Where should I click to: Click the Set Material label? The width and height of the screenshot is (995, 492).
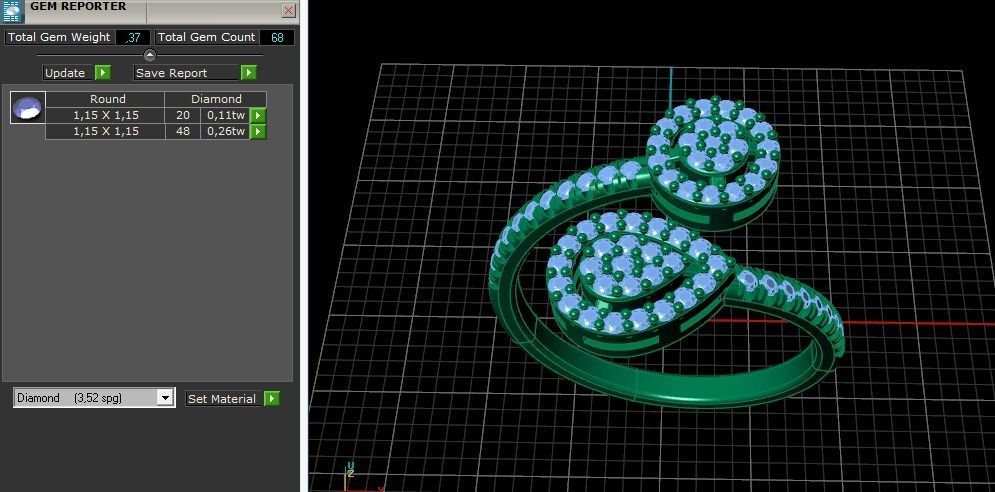[x=223, y=399]
